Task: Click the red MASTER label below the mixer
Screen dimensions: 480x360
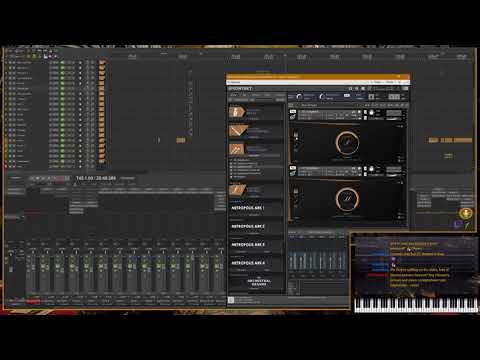Action: [x=33, y=301]
